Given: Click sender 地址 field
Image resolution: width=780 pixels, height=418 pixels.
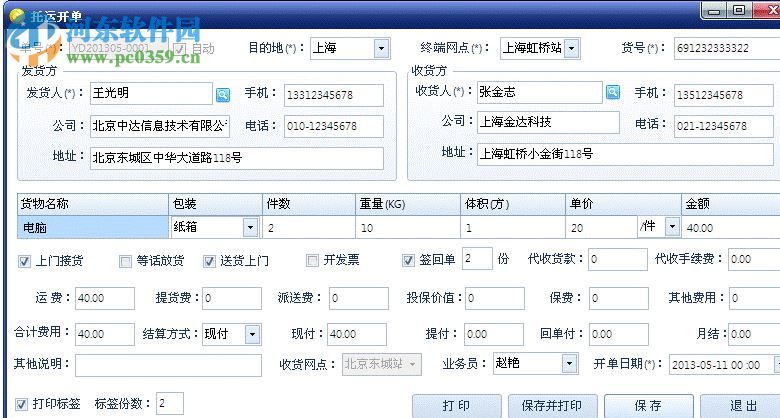Looking at the screenshot, I should click(237, 158).
